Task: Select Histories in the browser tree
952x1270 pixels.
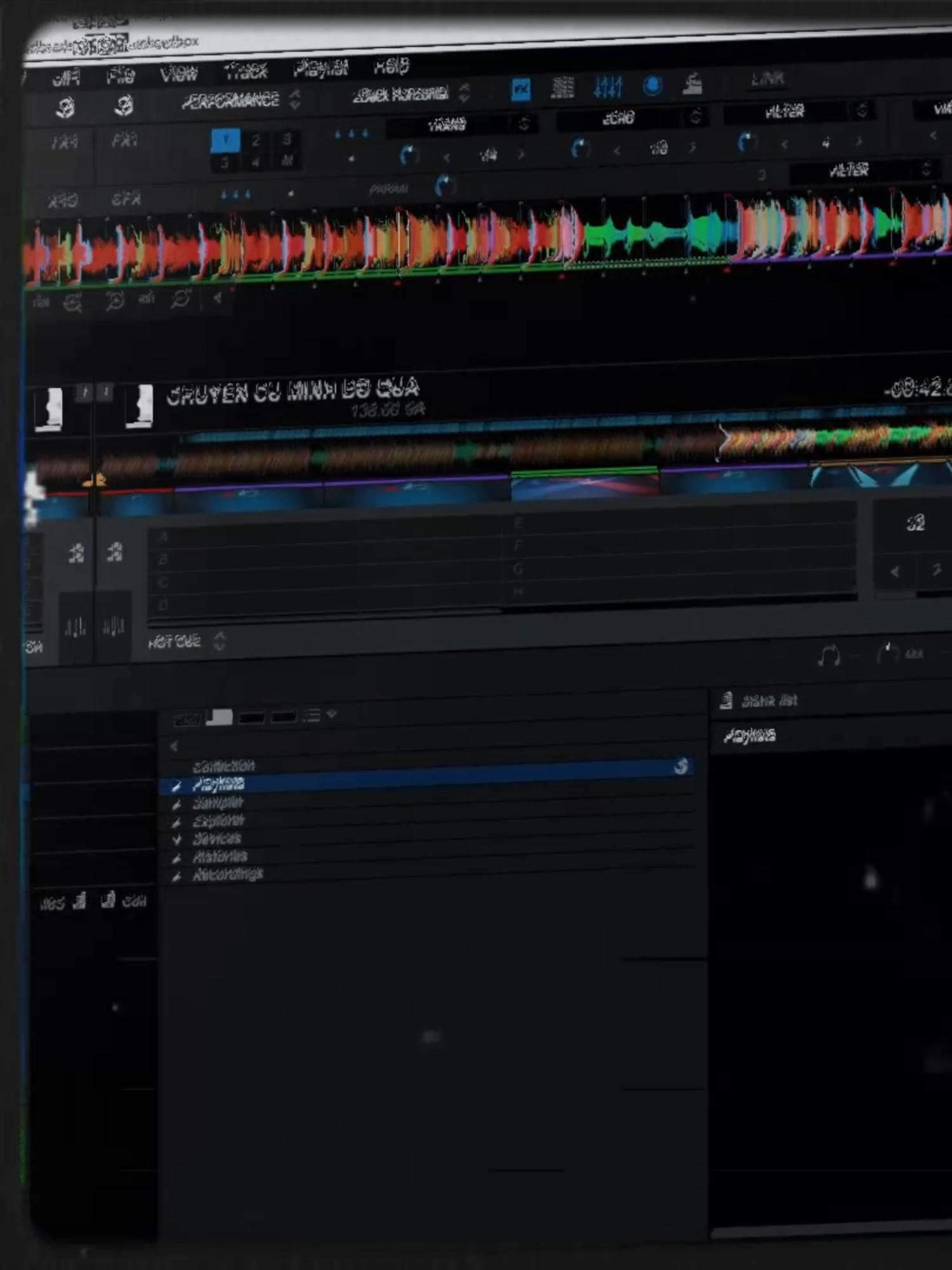Action: tap(220, 857)
